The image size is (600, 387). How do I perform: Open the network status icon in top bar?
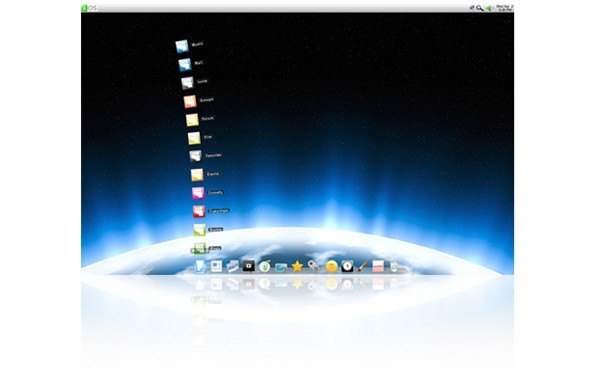coord(472,8)
